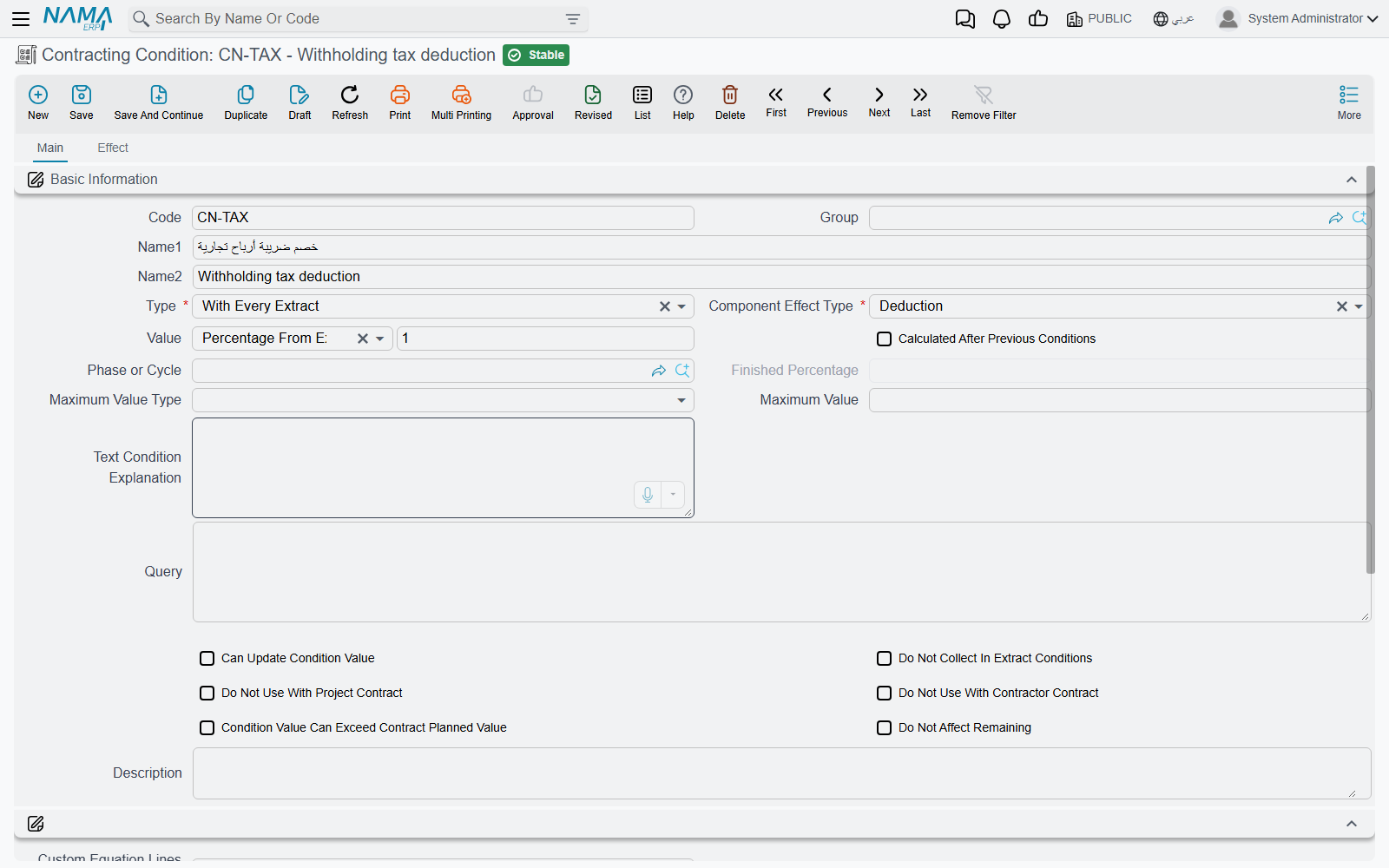Click the Name2 field
1389x868 pixels.
click(x=781, y=277)
